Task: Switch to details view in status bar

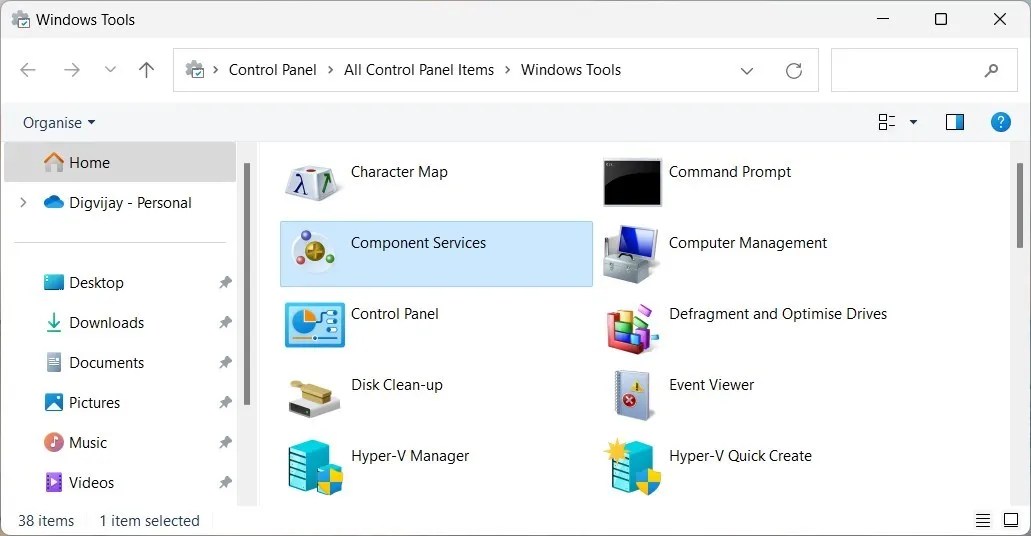Action: tap(983, 520)
